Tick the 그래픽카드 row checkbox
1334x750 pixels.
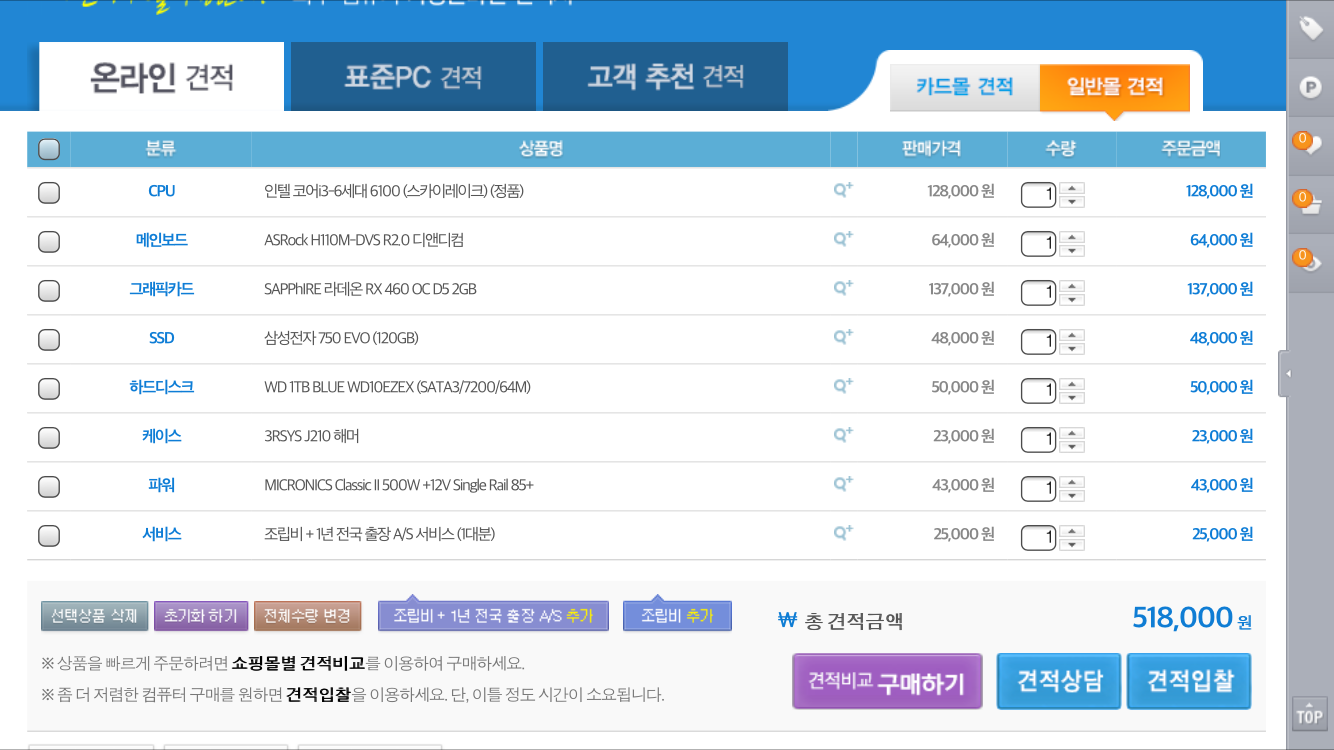pyautogui.click(x=48, y=290)
